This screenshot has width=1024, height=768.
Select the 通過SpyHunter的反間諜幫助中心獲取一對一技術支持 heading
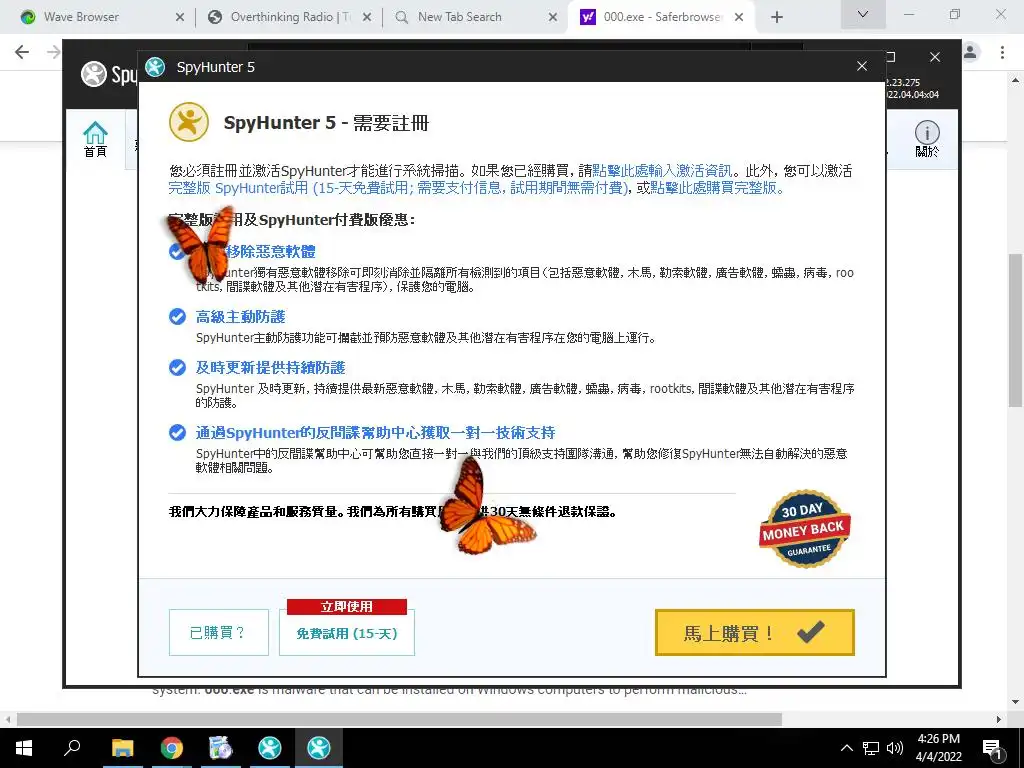376,432
